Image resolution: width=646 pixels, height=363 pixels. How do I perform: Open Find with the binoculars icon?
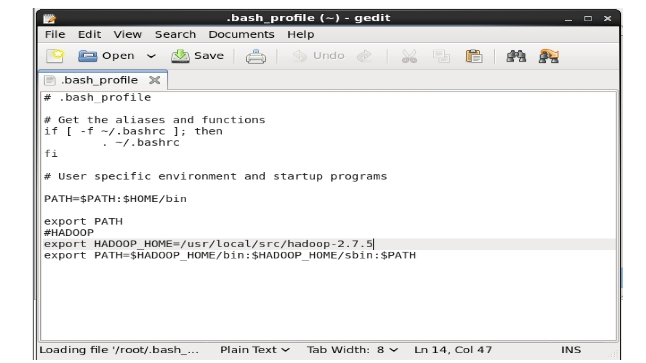pos(516,56)
